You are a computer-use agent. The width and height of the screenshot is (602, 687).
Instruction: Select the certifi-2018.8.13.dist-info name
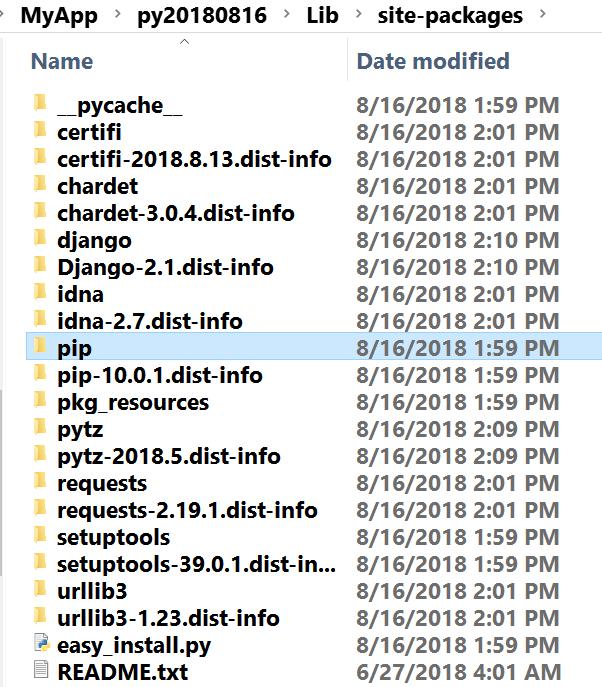click(195, 159)
